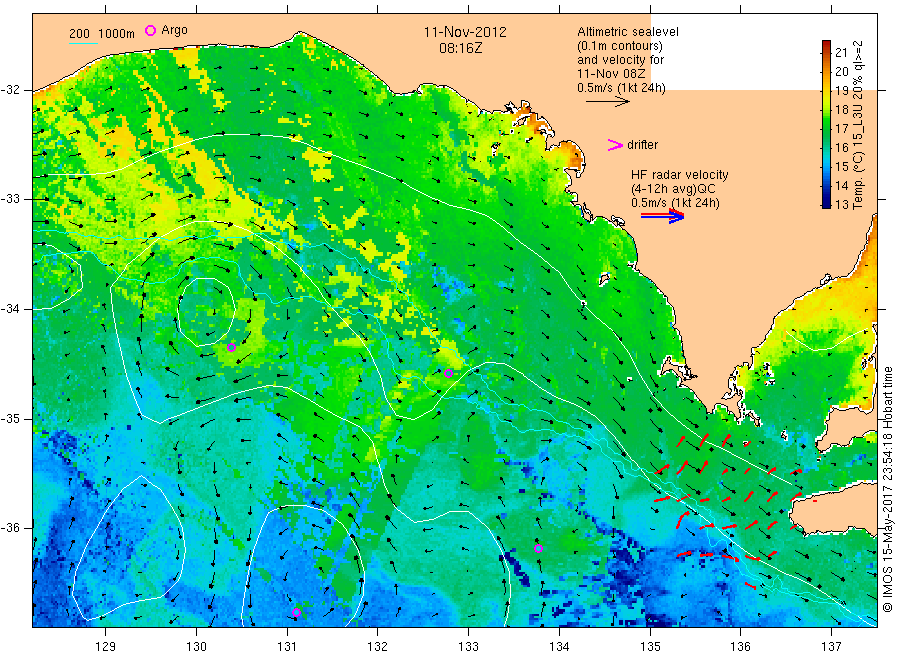The height and width of the screenshot is (660, 900).
Task: Click the 'drifter' legend label
Action: (x=642, y=145)
